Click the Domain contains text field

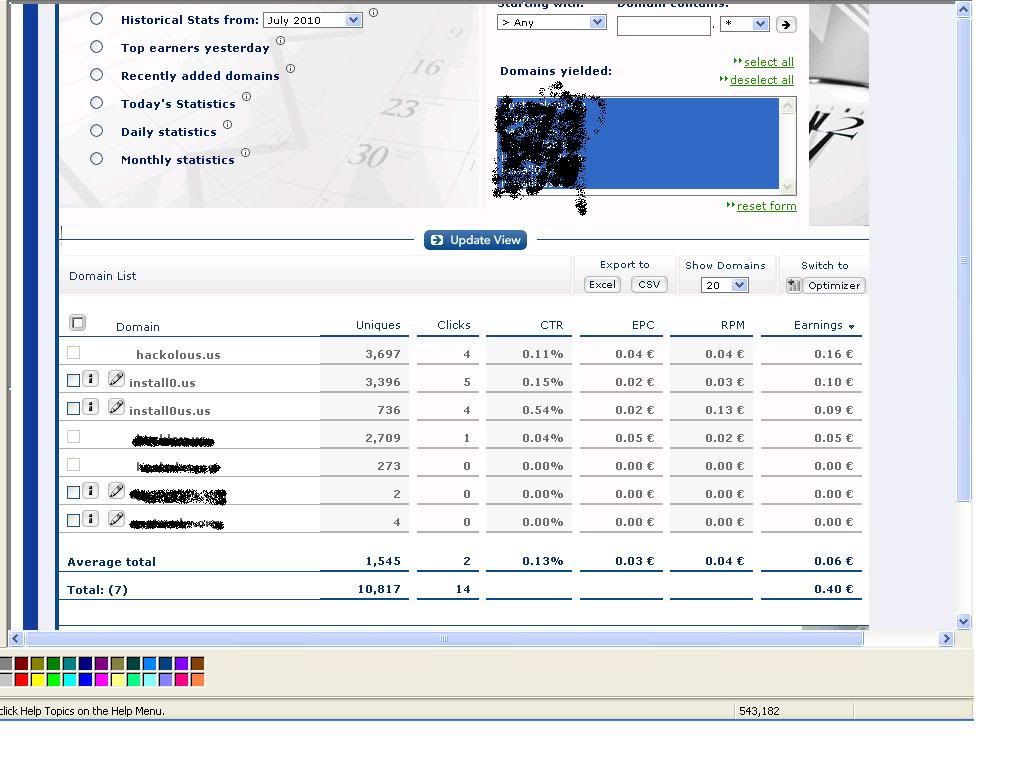pyautogui.click(x=663, y=26)
